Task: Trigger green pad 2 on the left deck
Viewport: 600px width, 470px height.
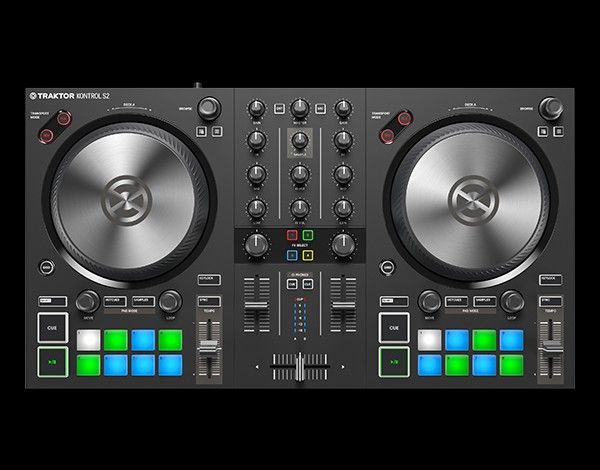Action: coord(116,340)
